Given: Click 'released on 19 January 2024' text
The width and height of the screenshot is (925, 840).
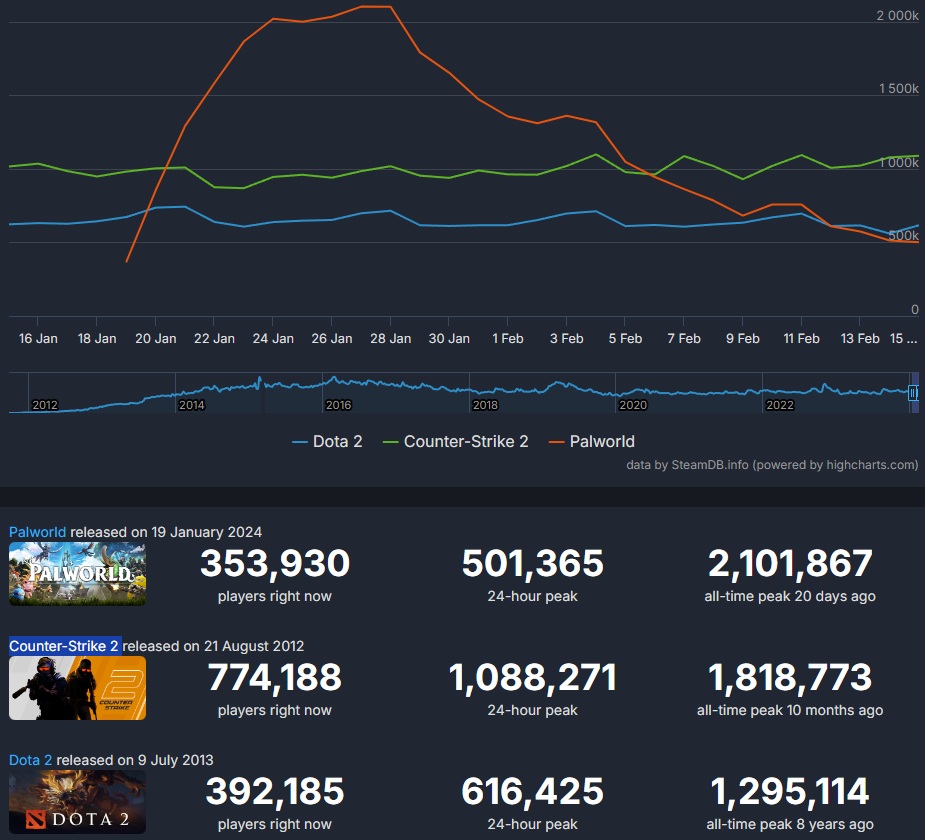Looking at the screenshot, I should [166, 532].
